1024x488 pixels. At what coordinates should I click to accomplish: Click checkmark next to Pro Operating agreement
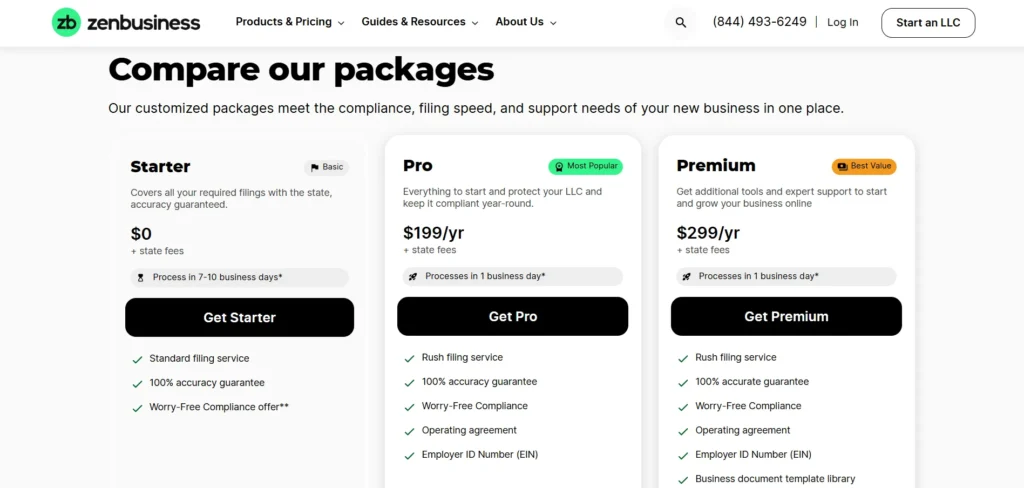pos(409,431)
